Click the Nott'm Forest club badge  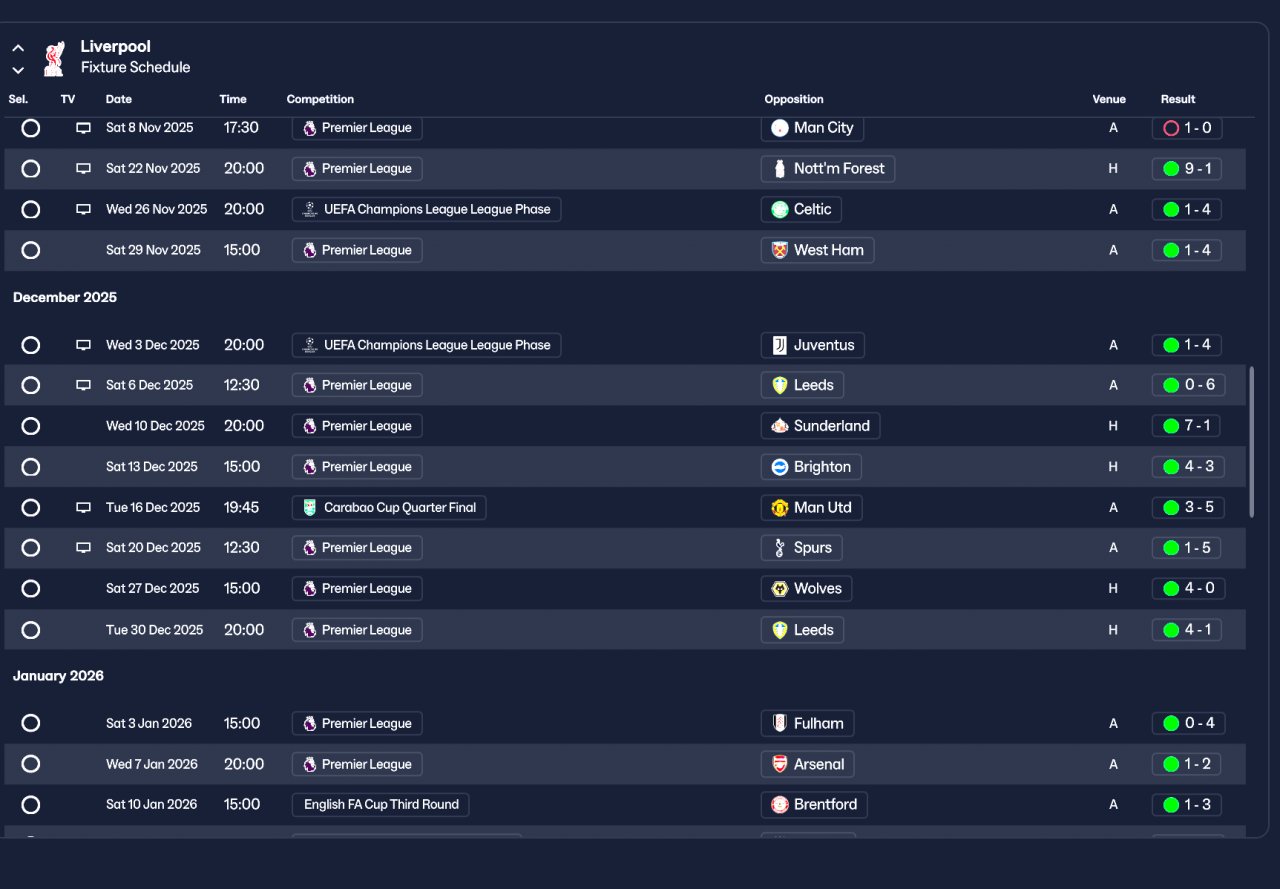[x=780, y=169]
